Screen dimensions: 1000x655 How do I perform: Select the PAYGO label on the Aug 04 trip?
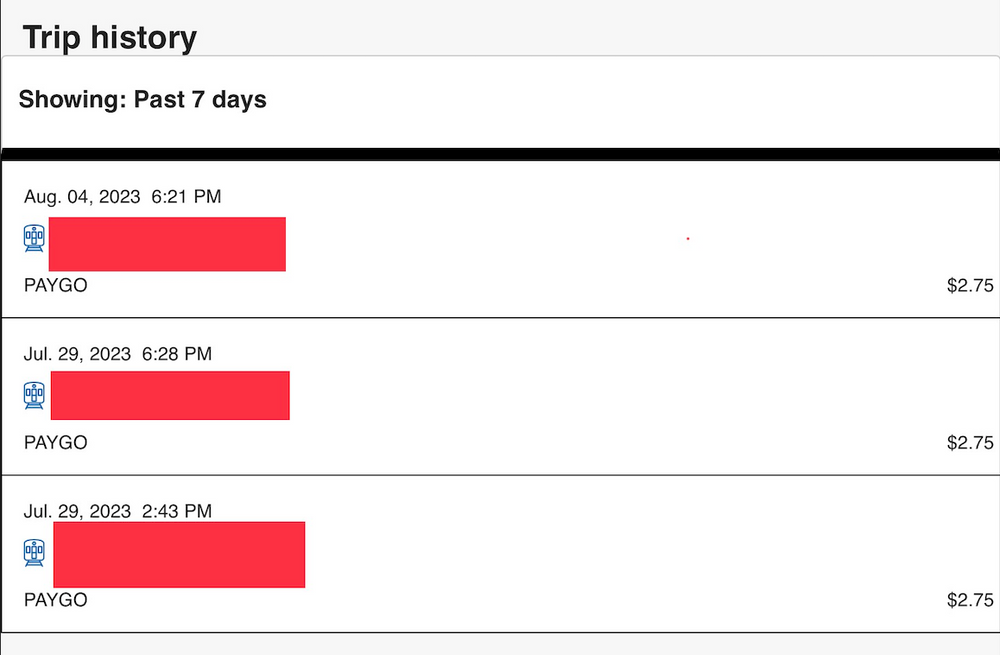pyautogui.click(x=55, y=285)
